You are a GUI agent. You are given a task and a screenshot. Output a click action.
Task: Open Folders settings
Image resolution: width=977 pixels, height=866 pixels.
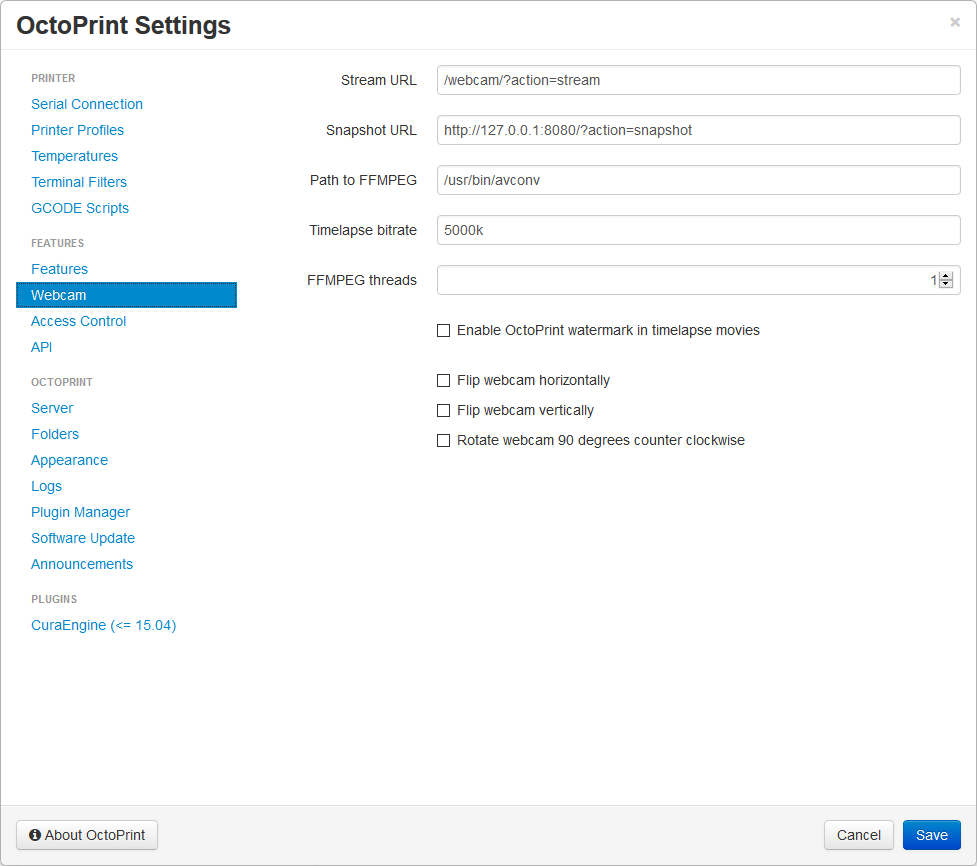pos(55,434)
